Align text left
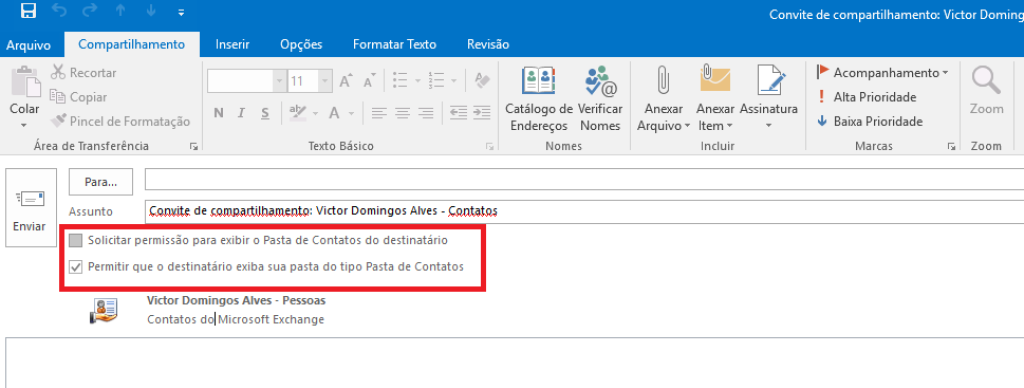 click(x=378, y=113)
